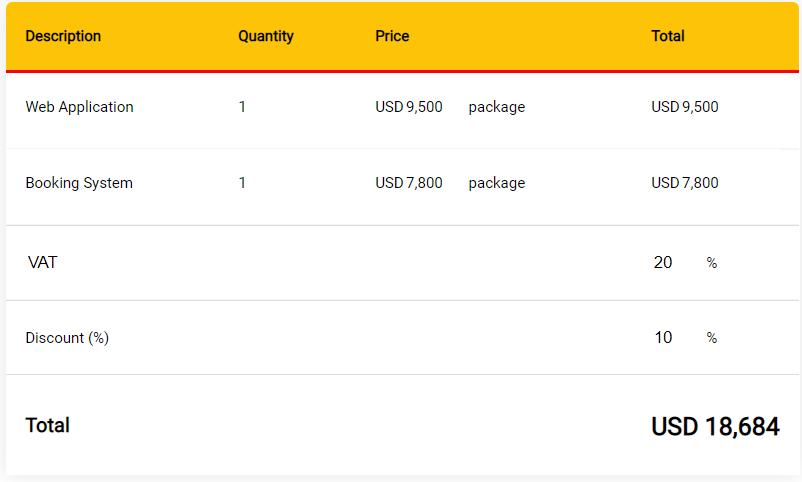Screen dimensions: 802x482
Task: Click the Booking System quantity value
Action: pyautogui.click(x=242, y=183)
